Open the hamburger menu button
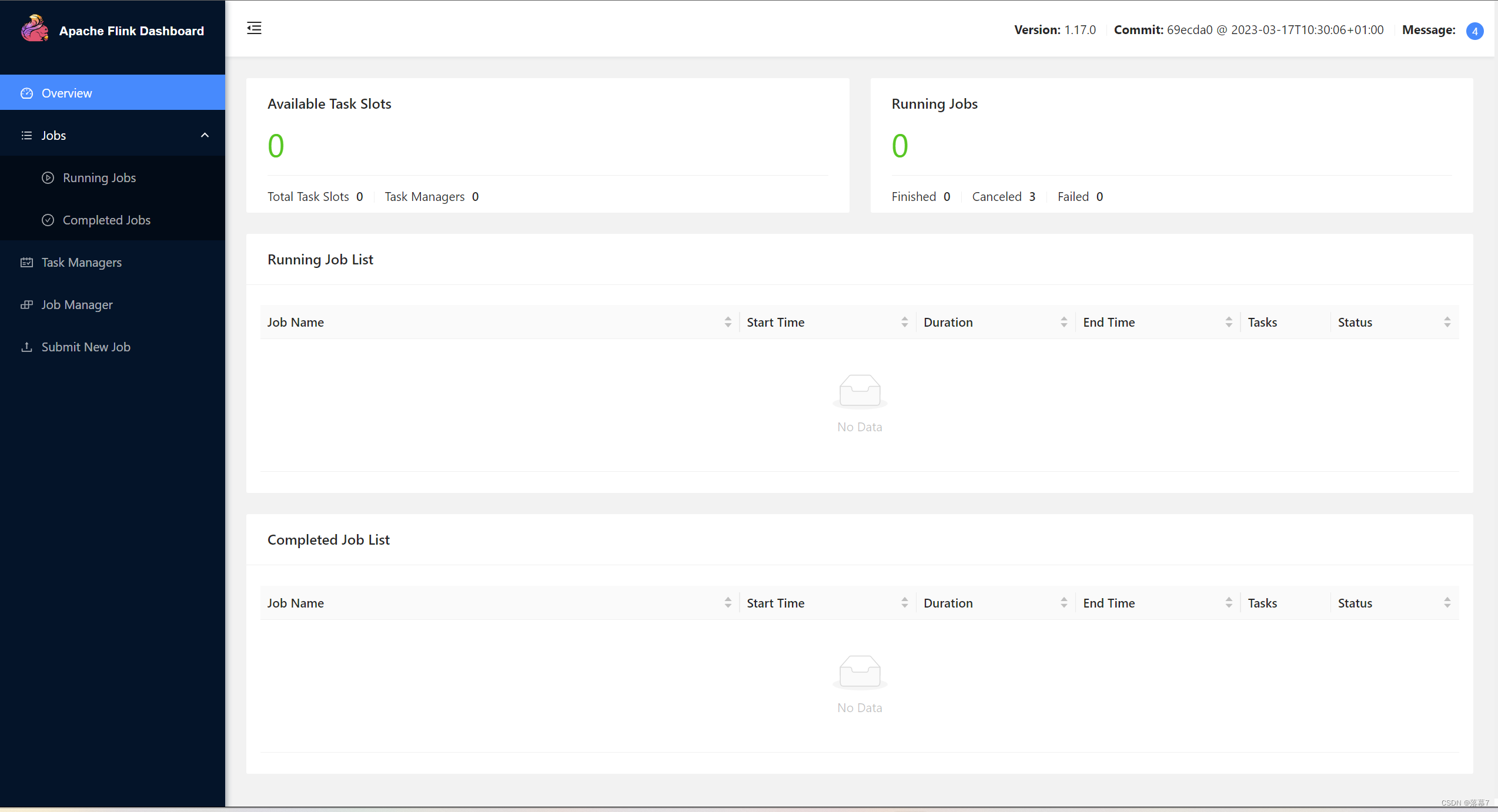 point(254,28)
